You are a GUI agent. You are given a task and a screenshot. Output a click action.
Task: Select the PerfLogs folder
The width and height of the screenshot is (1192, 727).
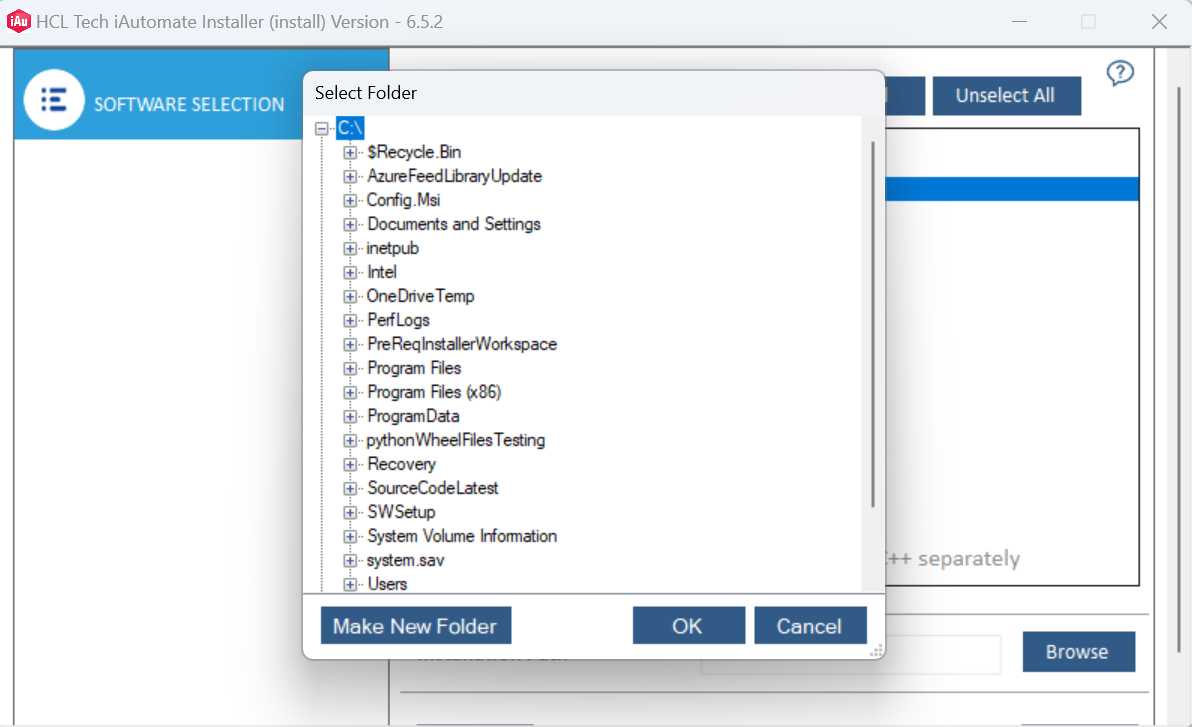[x=398, y=320]
